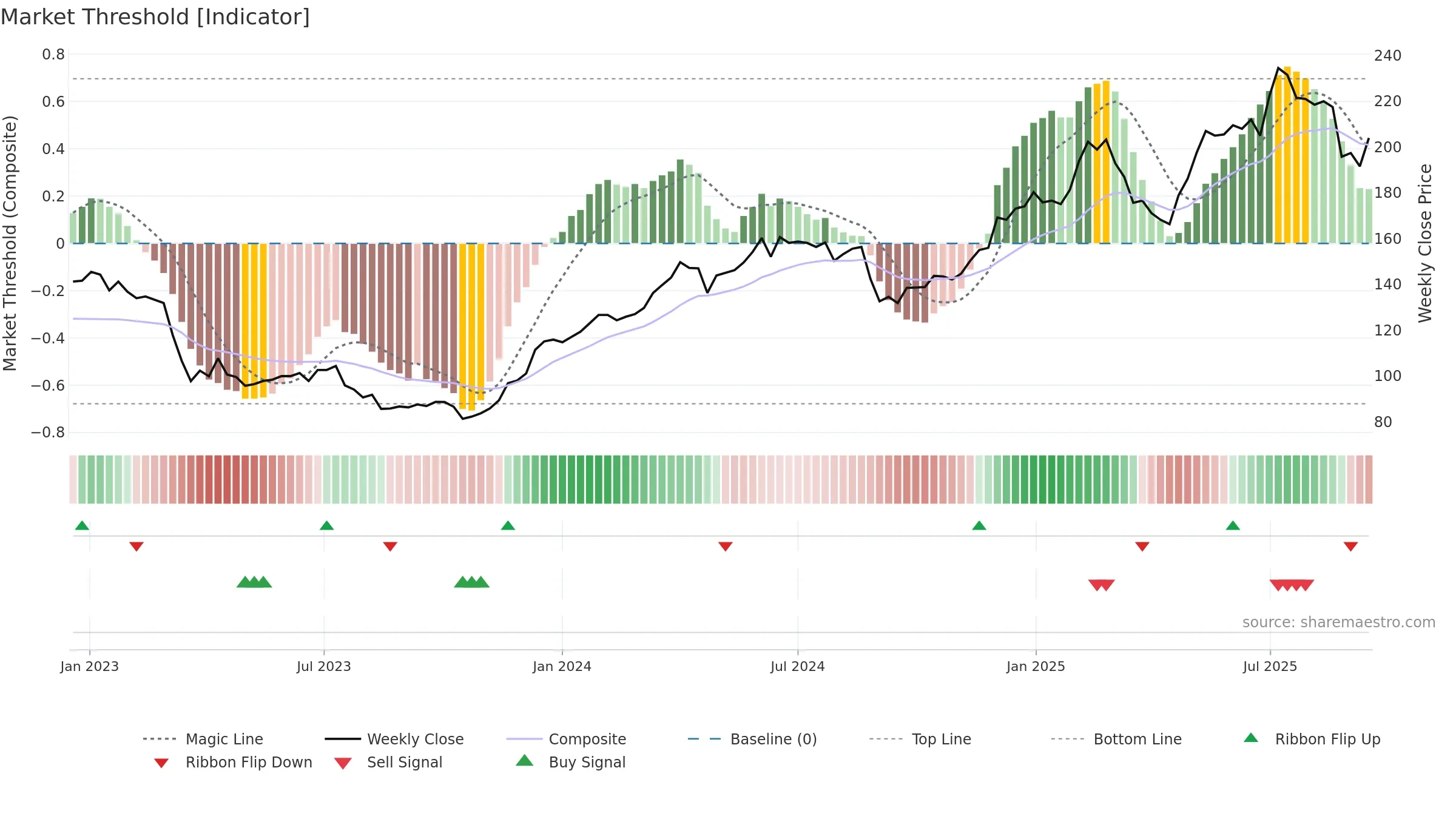Screen dimensions: 1456x819
Task: Toggle the Magic Line legend entry
Action: click(203, 739)
